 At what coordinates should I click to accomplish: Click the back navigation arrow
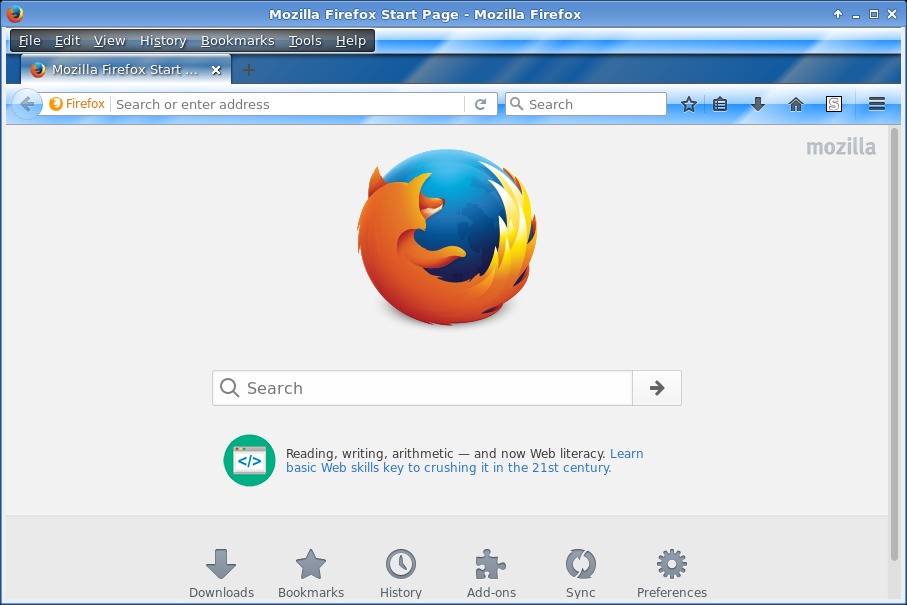coord(27,104)
